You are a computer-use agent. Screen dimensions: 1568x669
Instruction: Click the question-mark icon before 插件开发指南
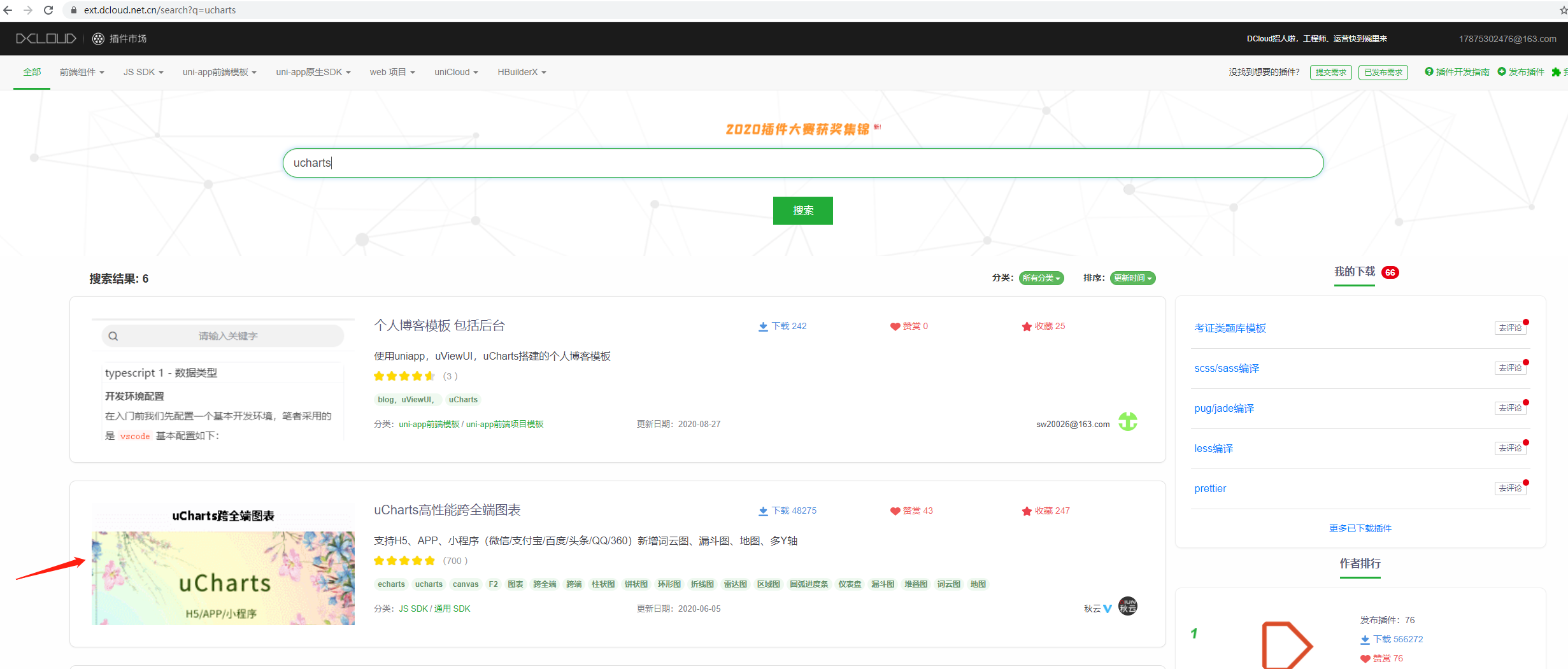click(x=1429, y=72)
